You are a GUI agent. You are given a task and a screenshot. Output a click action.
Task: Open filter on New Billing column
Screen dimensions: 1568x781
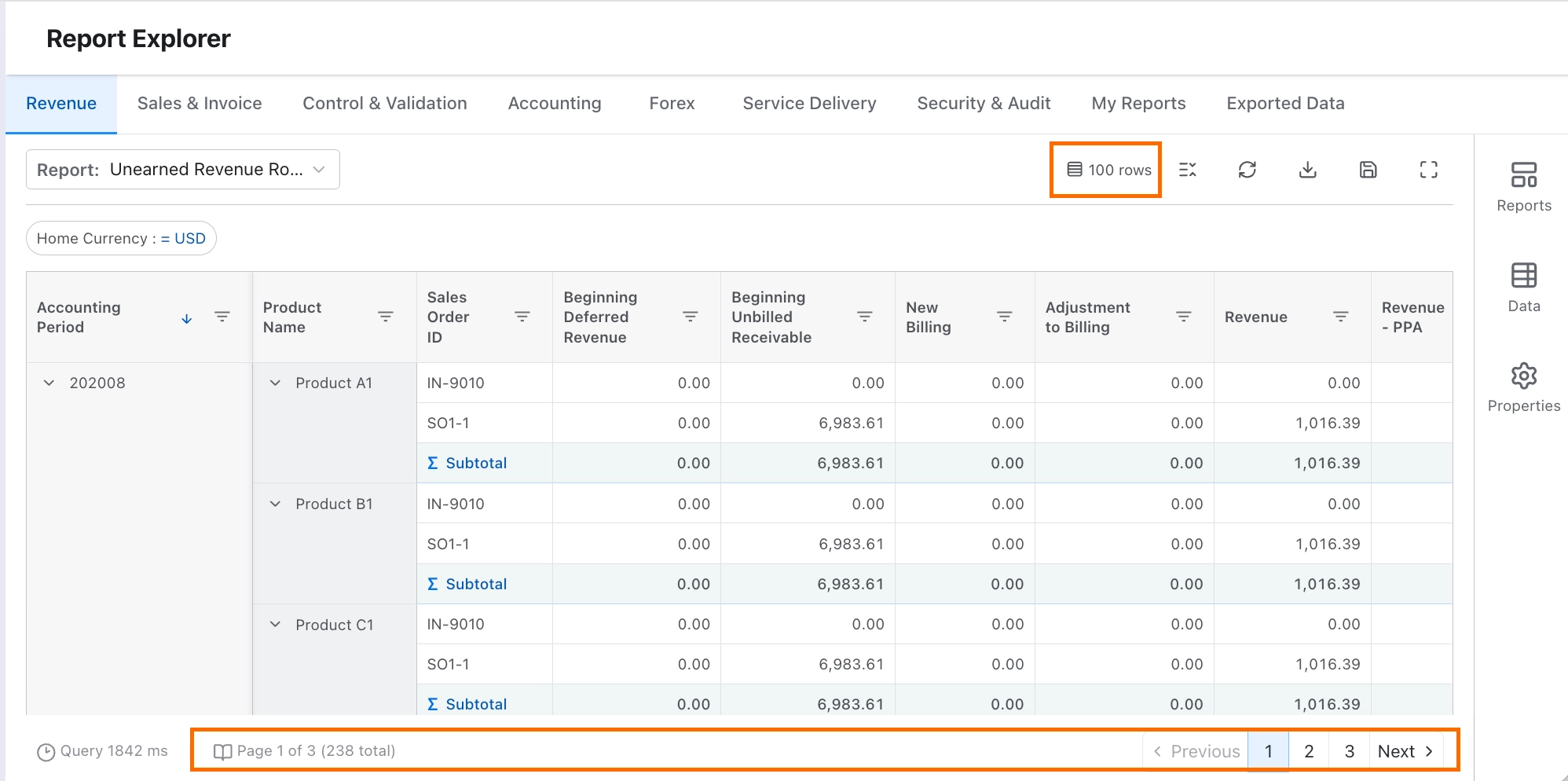tap(1005, 317)
